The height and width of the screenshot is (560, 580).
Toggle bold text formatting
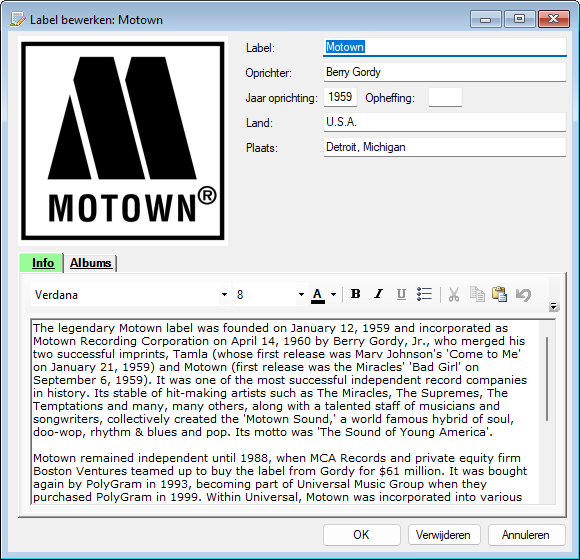[x=355, y=294]
